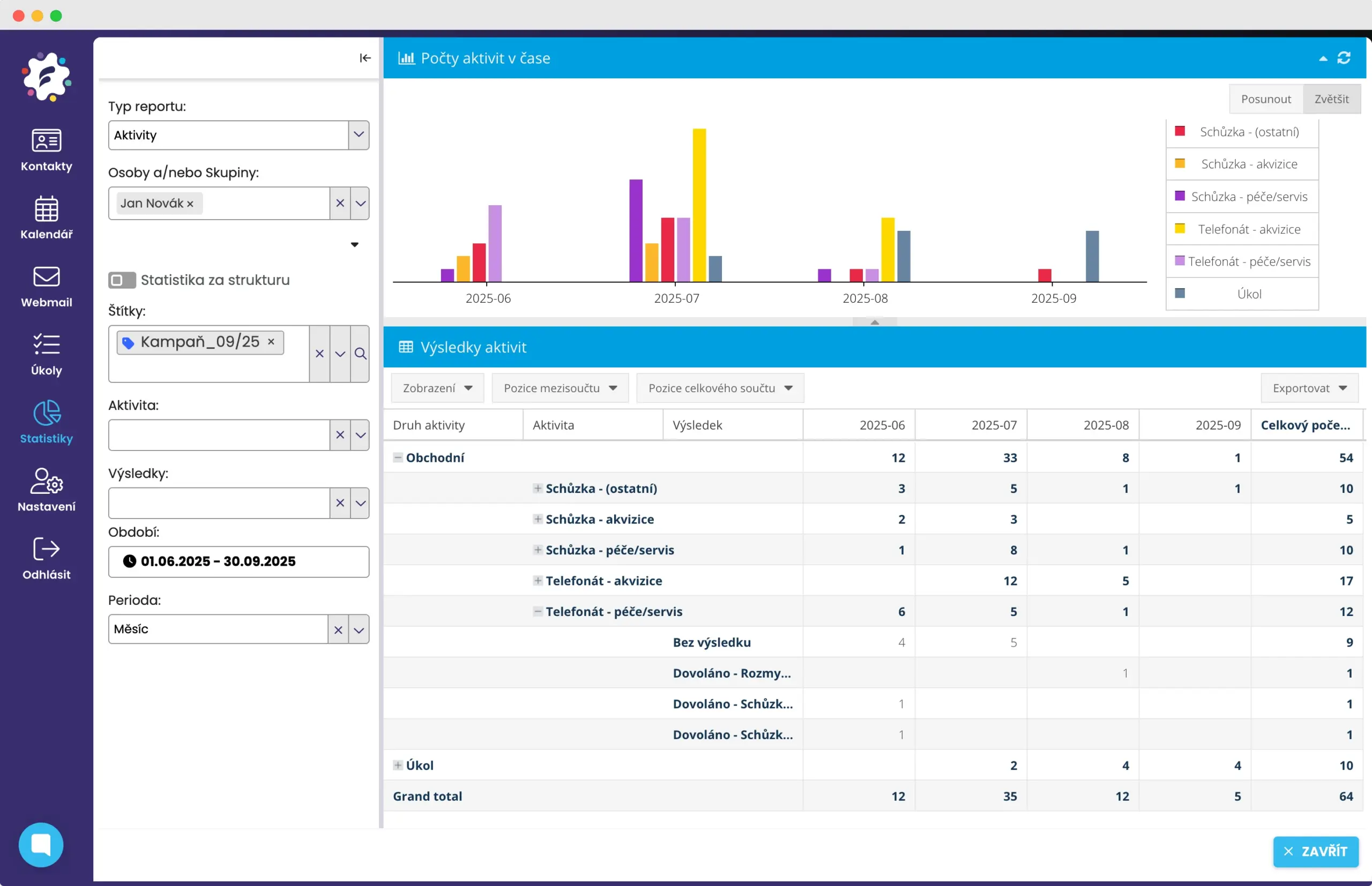Open the Exportovat menu
1372x886 pixels.
[1309, 388]
